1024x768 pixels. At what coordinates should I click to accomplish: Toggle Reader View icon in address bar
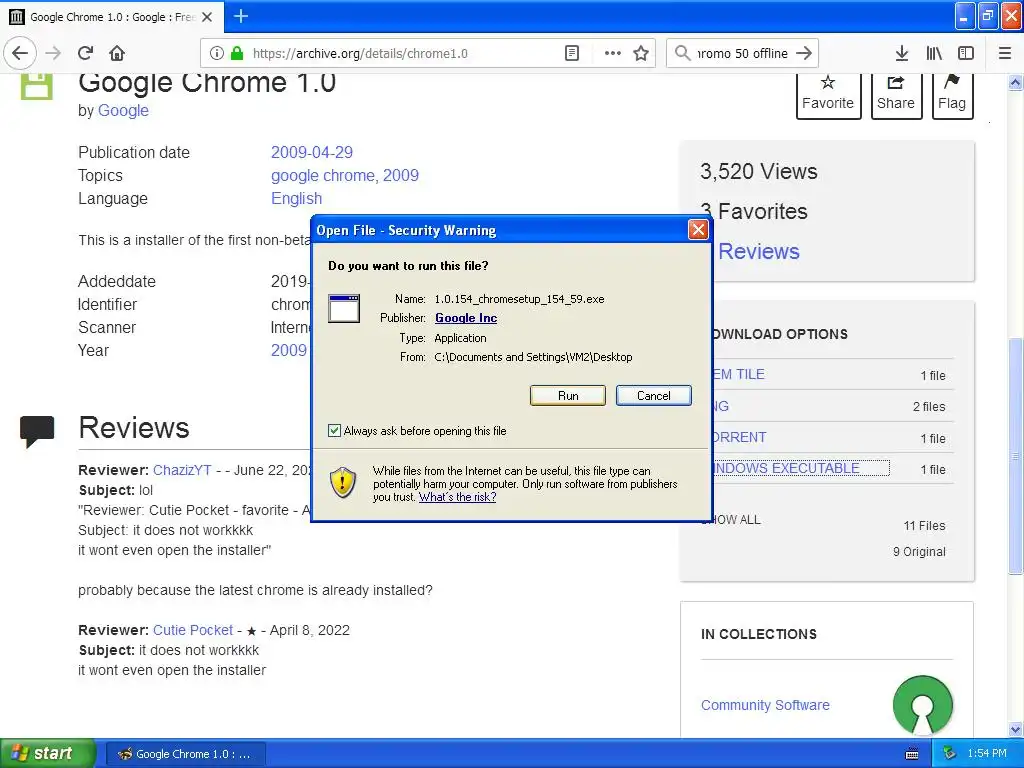(571, 54)
